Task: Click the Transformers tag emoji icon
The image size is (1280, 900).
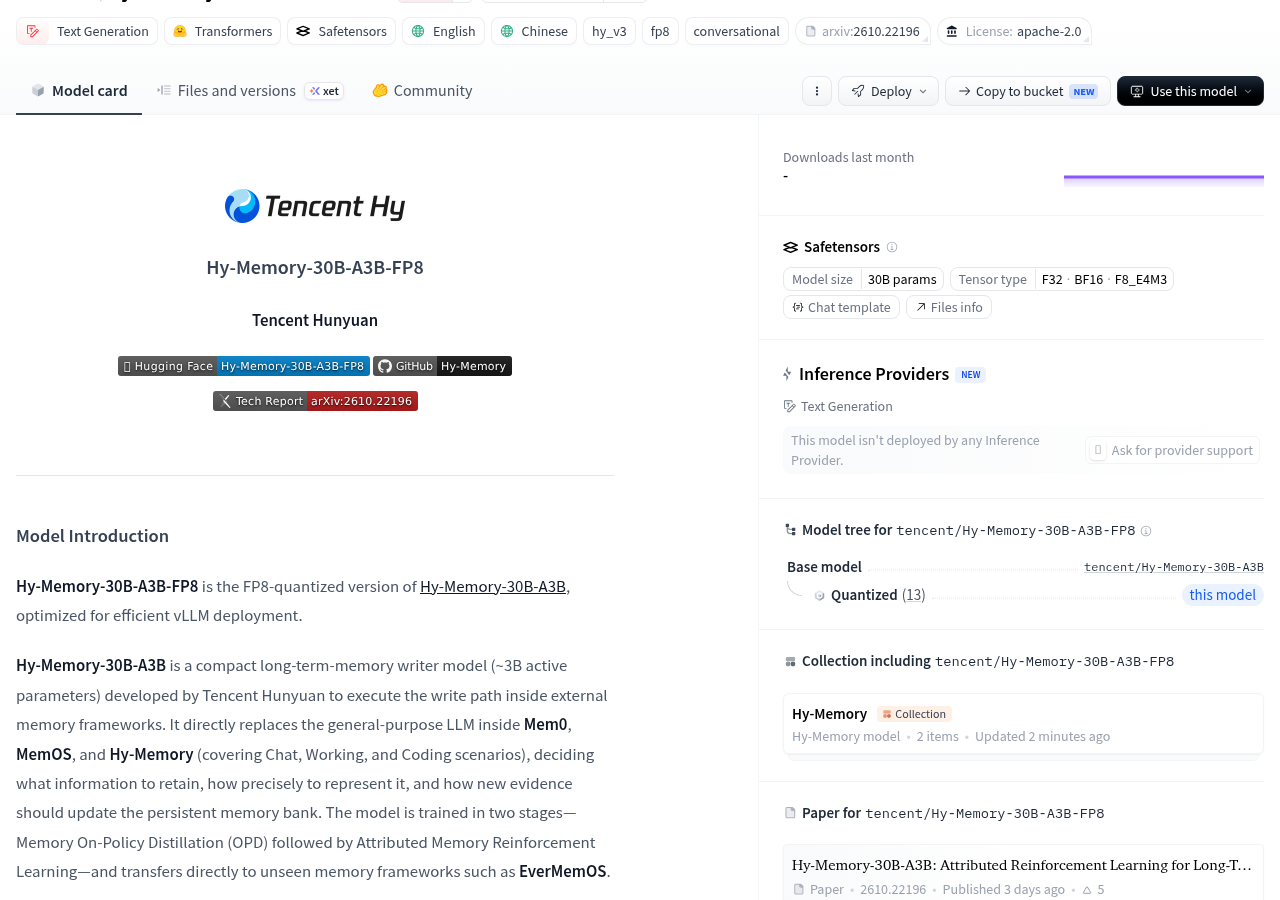Action: tap(180, 31)
